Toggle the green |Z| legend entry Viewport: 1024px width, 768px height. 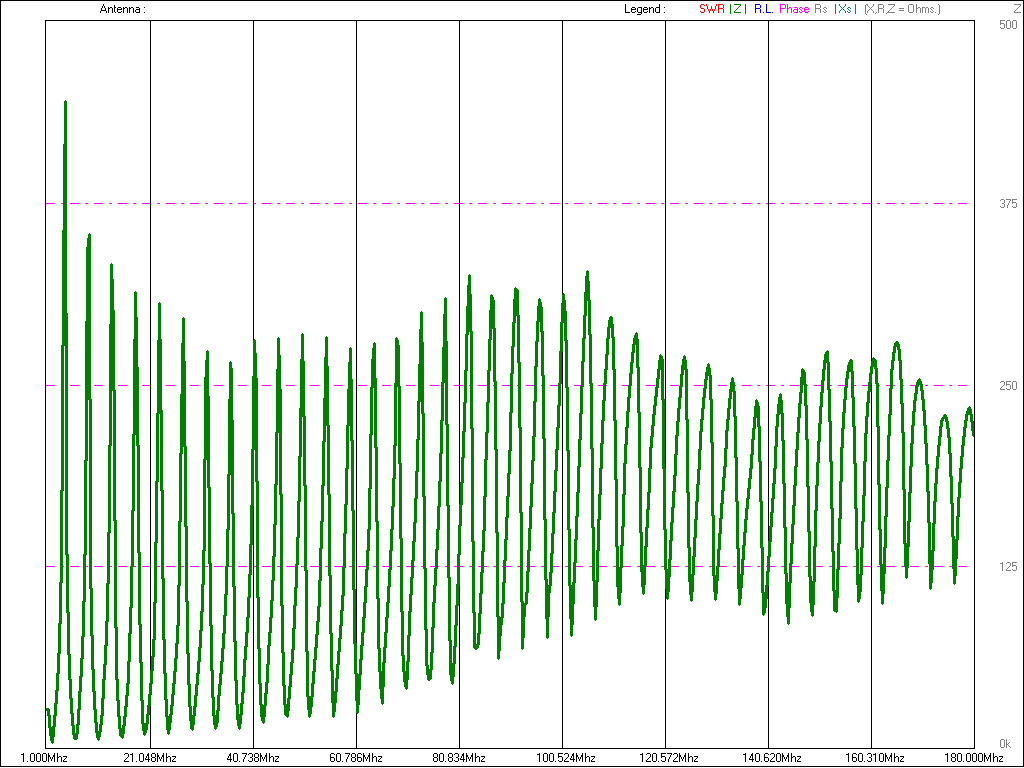point(737,9)
